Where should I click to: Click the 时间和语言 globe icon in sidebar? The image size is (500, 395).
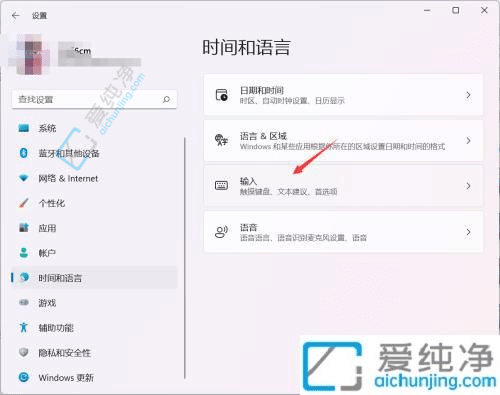point(24,277)
